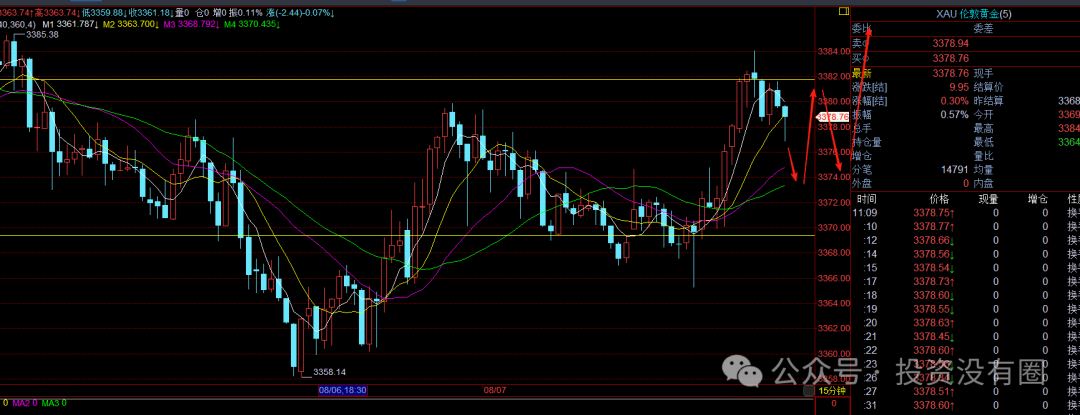Viewport: 1080px width, 415px height.
Task: Click the 最低 label
Action: (983, 142)
